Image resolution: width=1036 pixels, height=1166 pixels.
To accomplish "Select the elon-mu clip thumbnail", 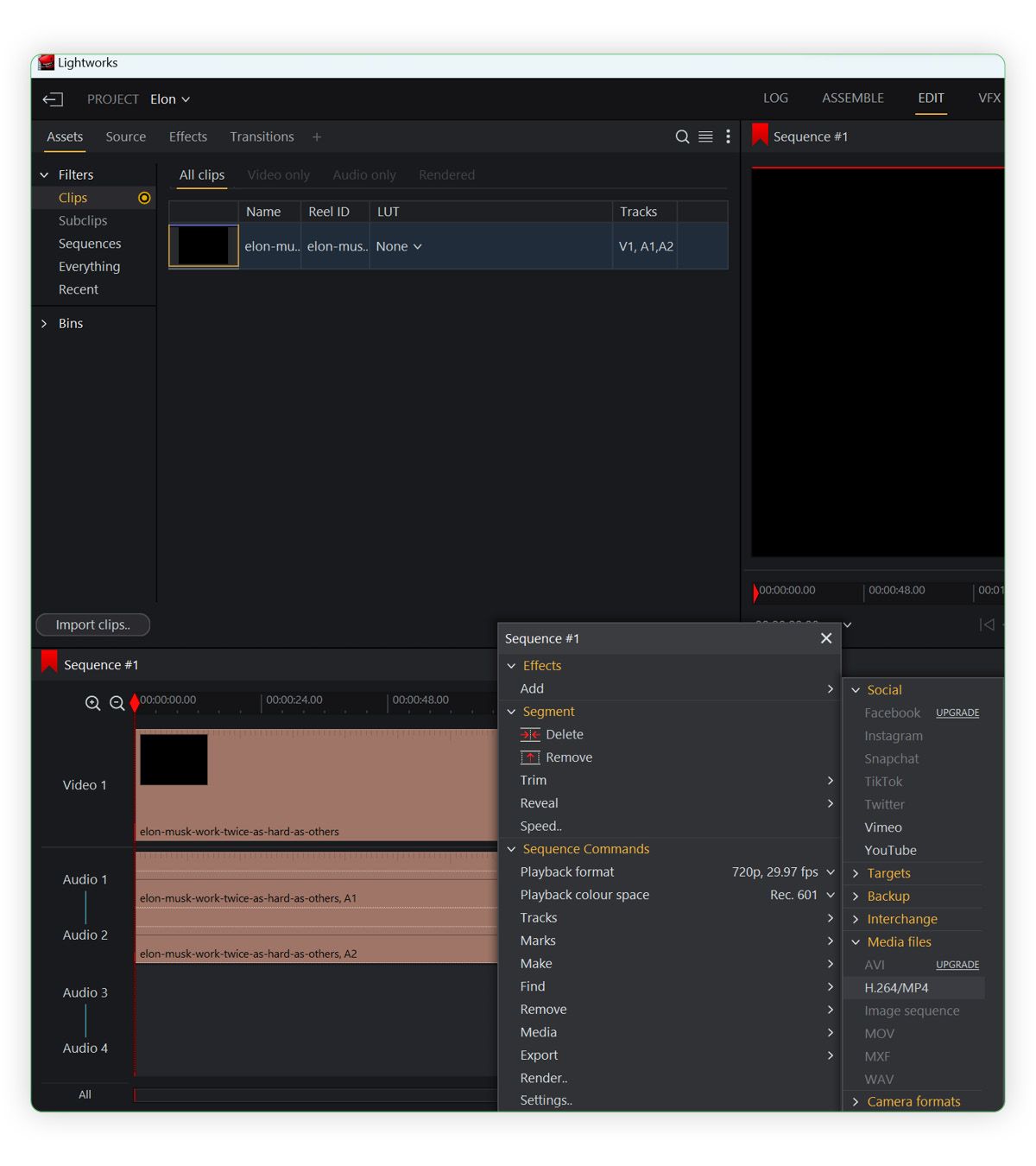I will (x=204, y=246).
